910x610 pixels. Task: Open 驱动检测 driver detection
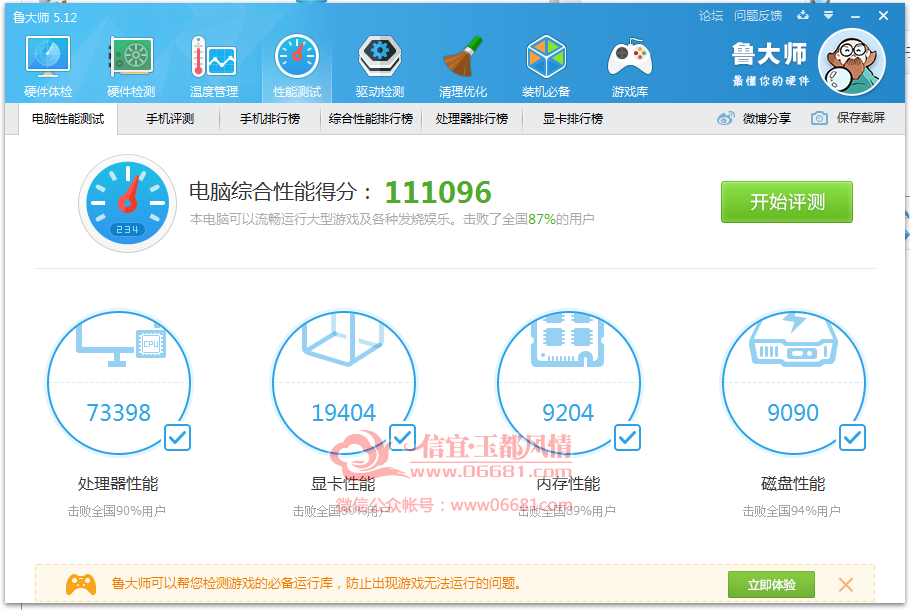coord(380,66)
